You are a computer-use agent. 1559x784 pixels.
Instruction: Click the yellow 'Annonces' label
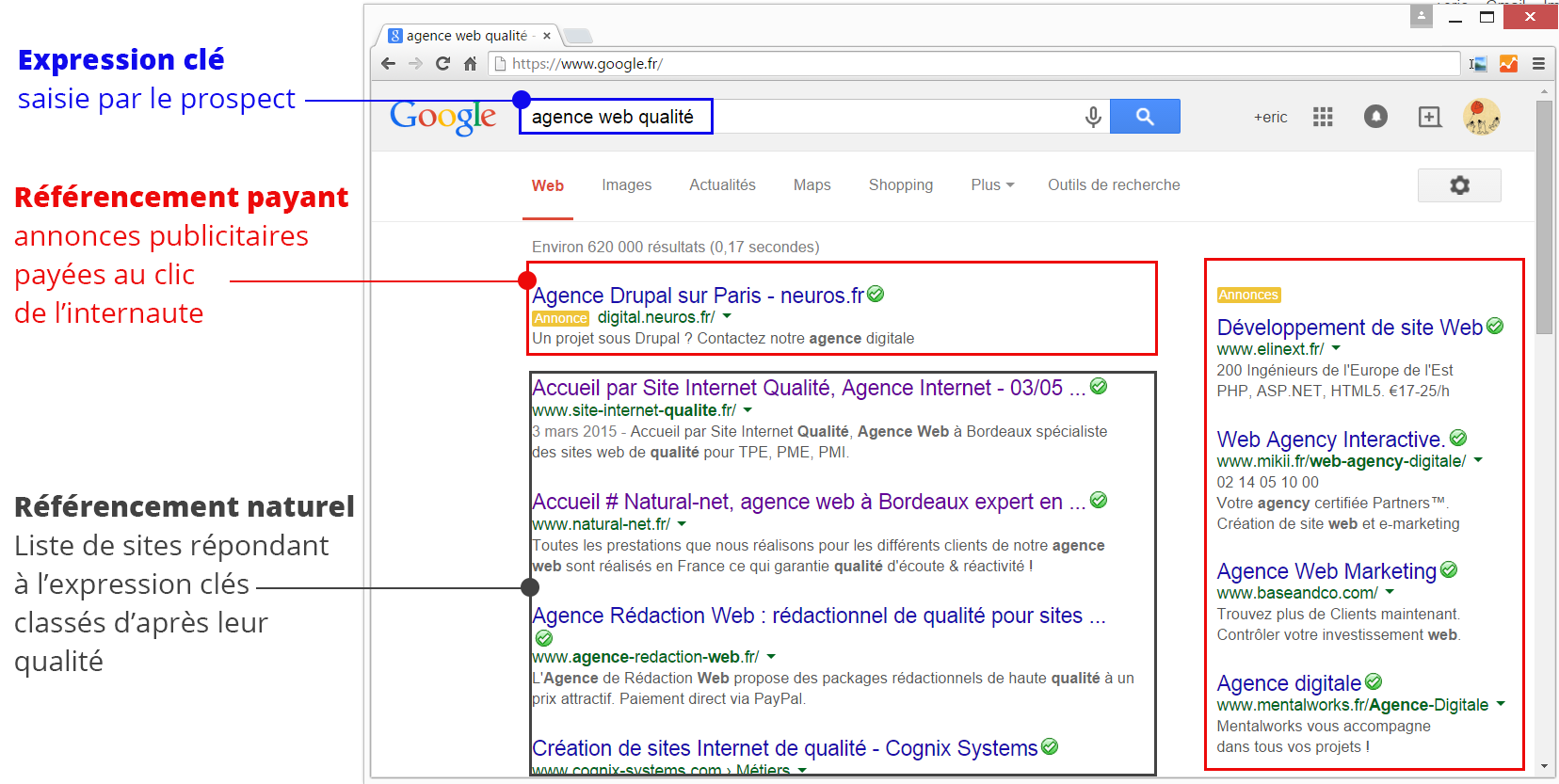[x=1248, y=295]
